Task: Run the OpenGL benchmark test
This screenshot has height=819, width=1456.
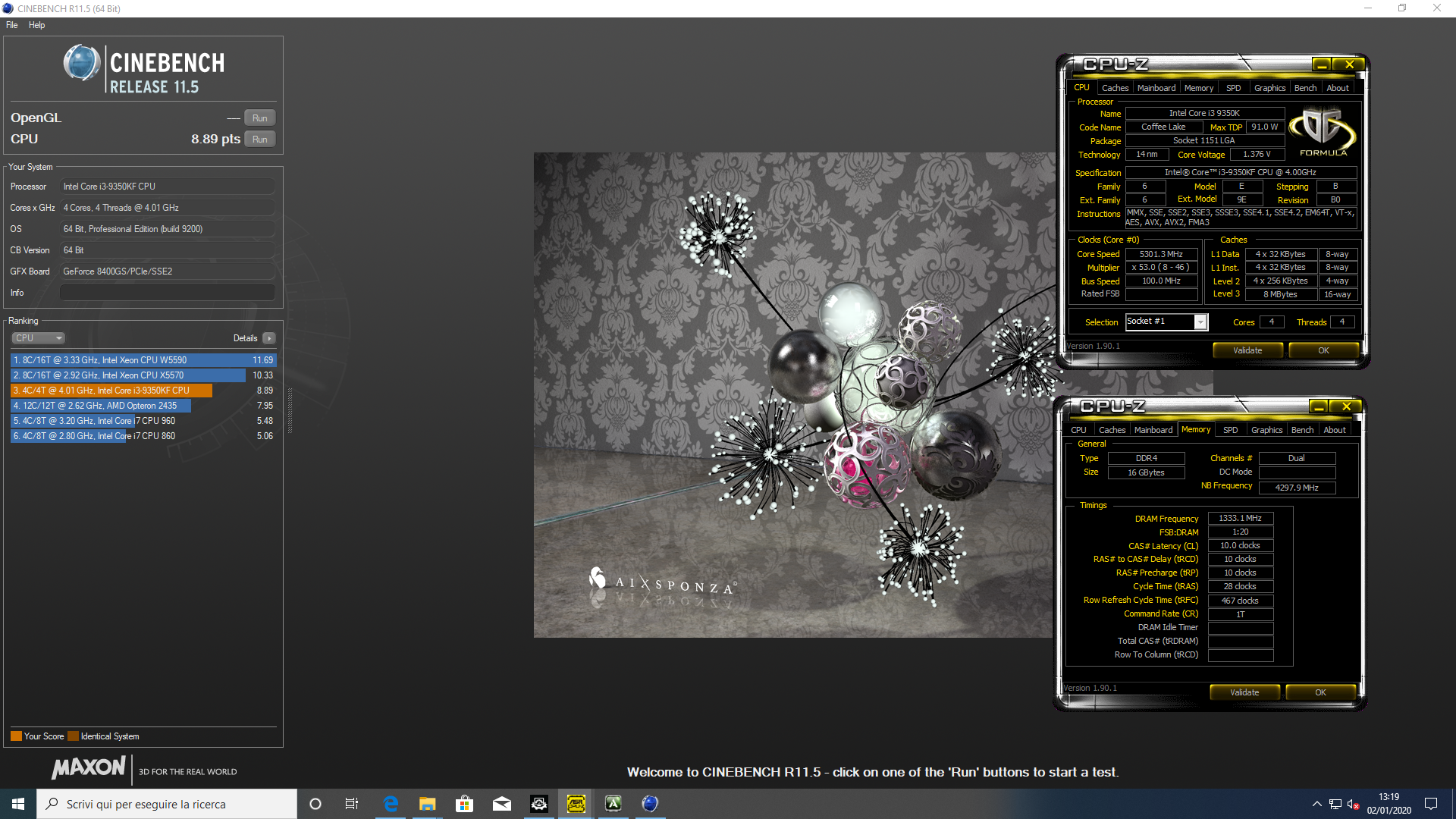Action: 259,118
